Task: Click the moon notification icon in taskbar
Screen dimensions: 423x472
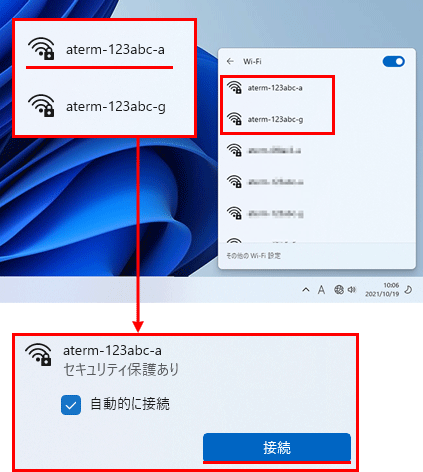Action: 408,290
